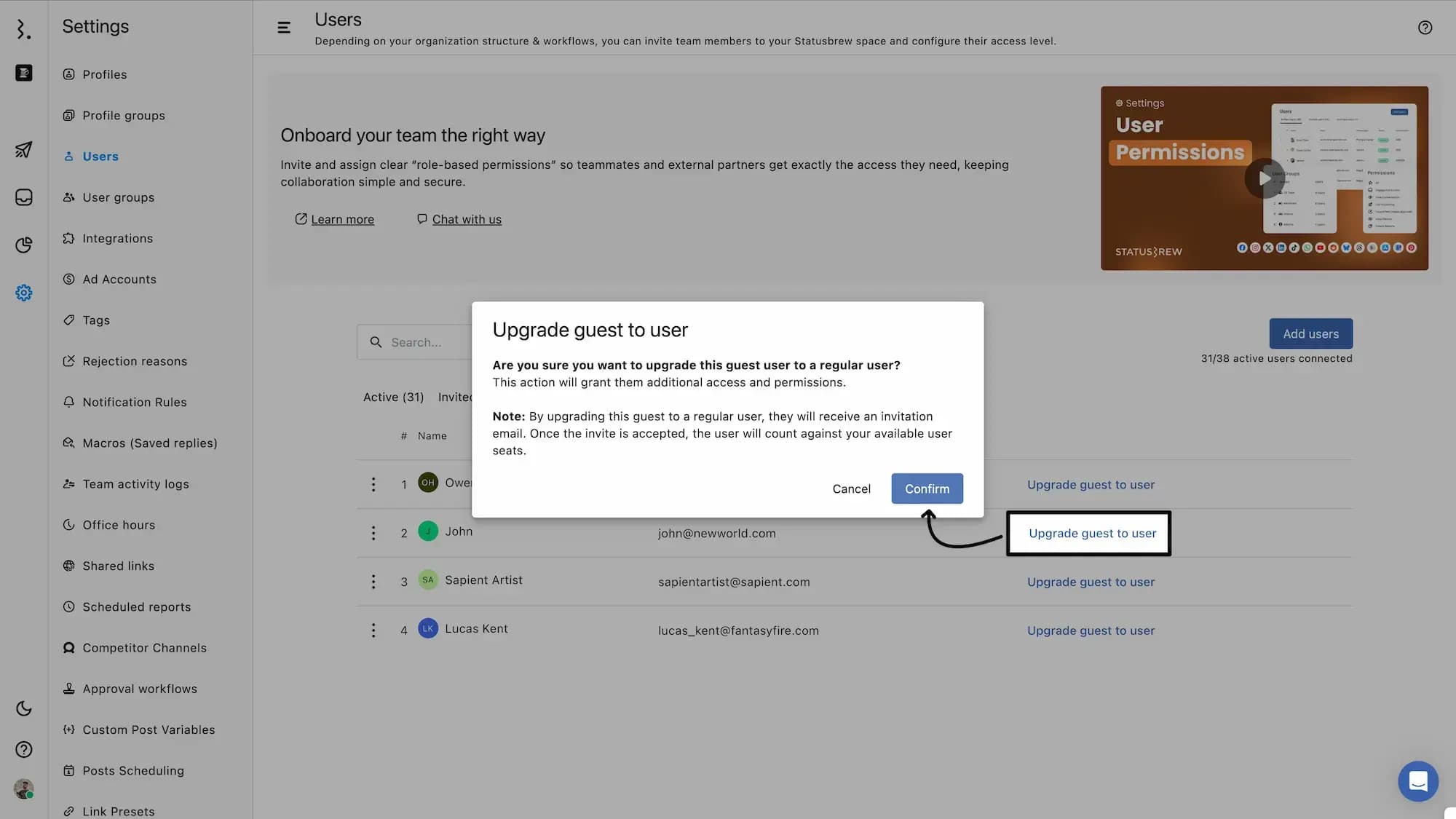Image resolution: width=1456 pixels, height=819 pixels.
Task: Toggle dark mode moon icon
Action: (23, 708)
